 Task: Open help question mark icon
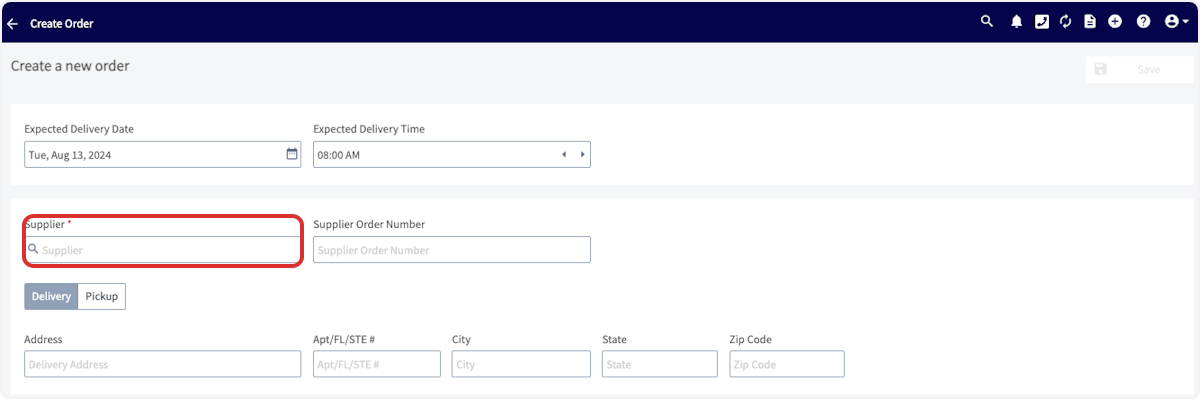[x=1143, y=21]
